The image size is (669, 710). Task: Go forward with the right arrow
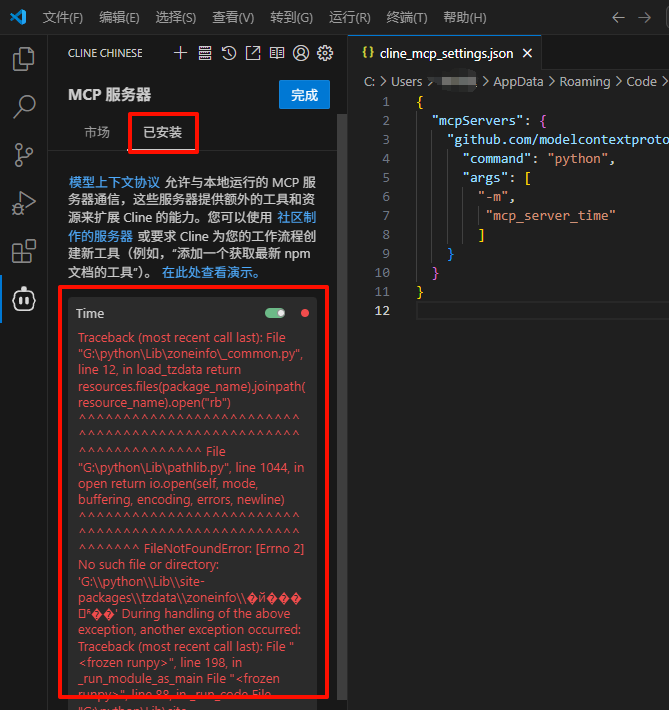pyautogui.click(x=644, y=18)
